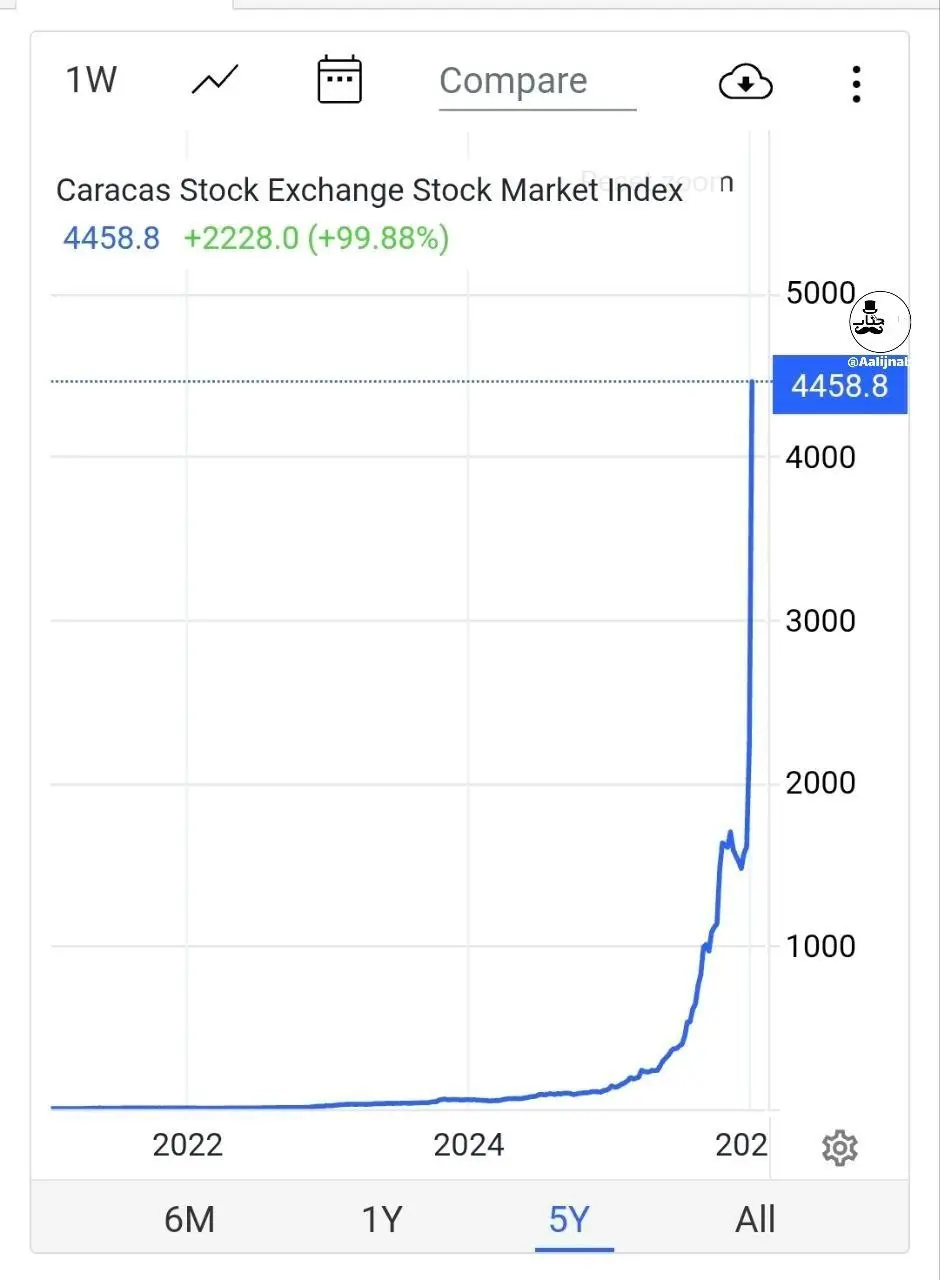Click the 2024 x-axis label
Screen dimensions: 940x1280
pos(468,1144)
